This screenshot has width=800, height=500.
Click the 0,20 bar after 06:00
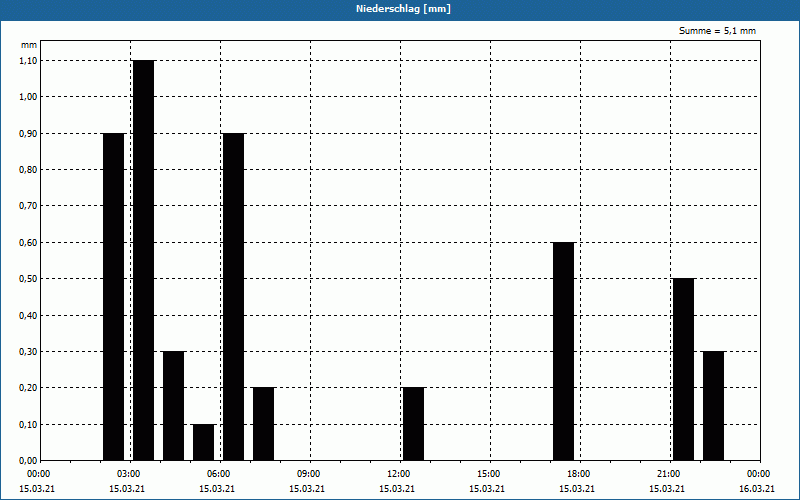263,424
